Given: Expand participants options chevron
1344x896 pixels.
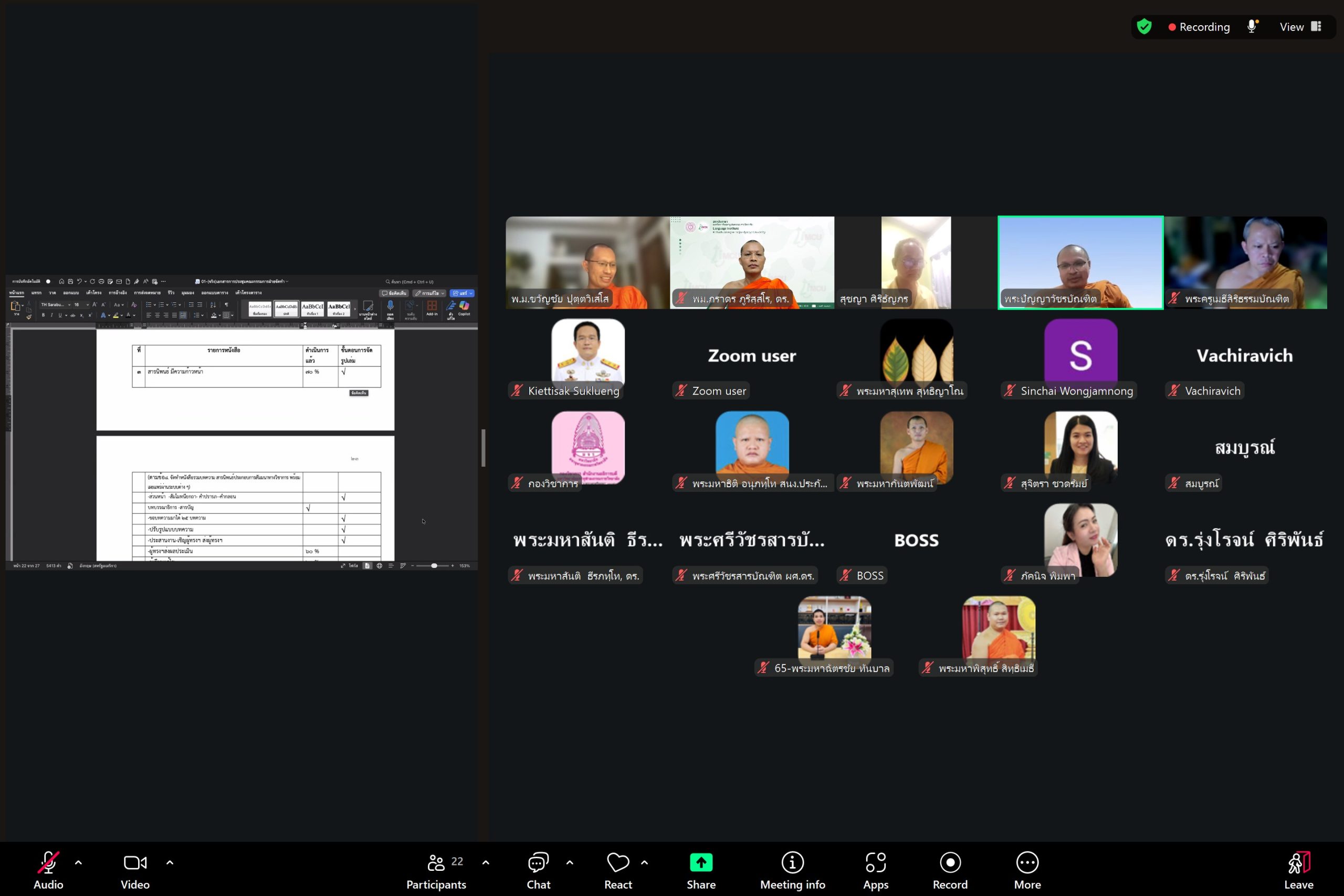Looking at the screenshot, I should 486,862.
